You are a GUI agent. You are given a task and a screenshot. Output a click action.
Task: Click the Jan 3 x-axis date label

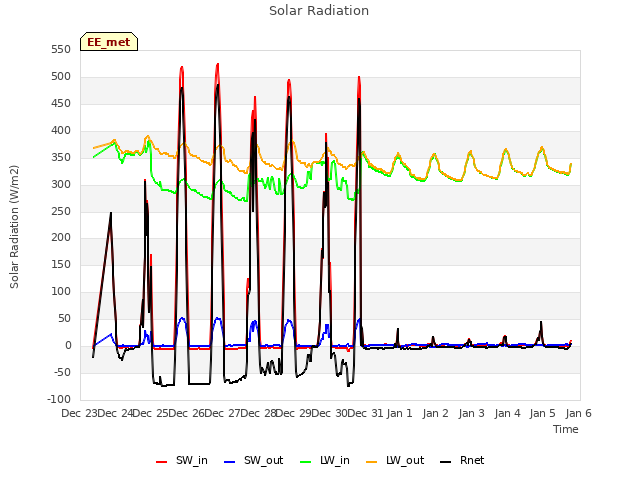coord(471,413)
